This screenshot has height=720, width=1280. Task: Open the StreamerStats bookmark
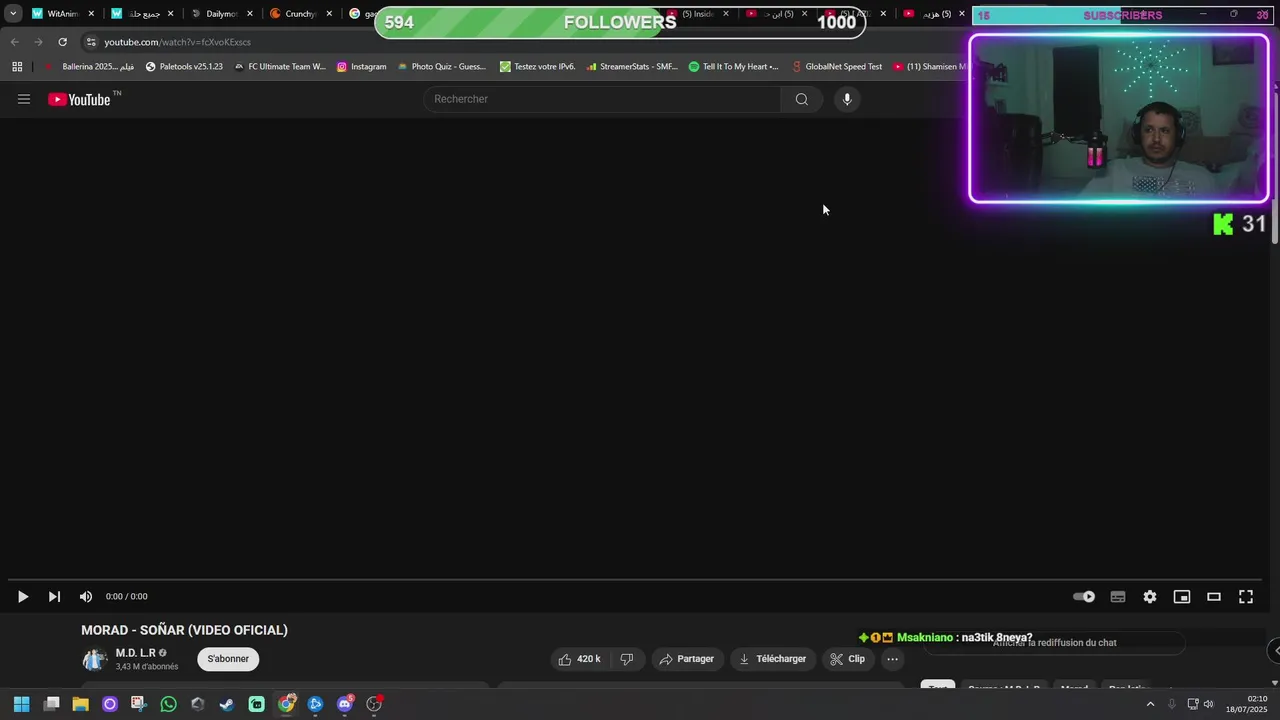(632, 67)
